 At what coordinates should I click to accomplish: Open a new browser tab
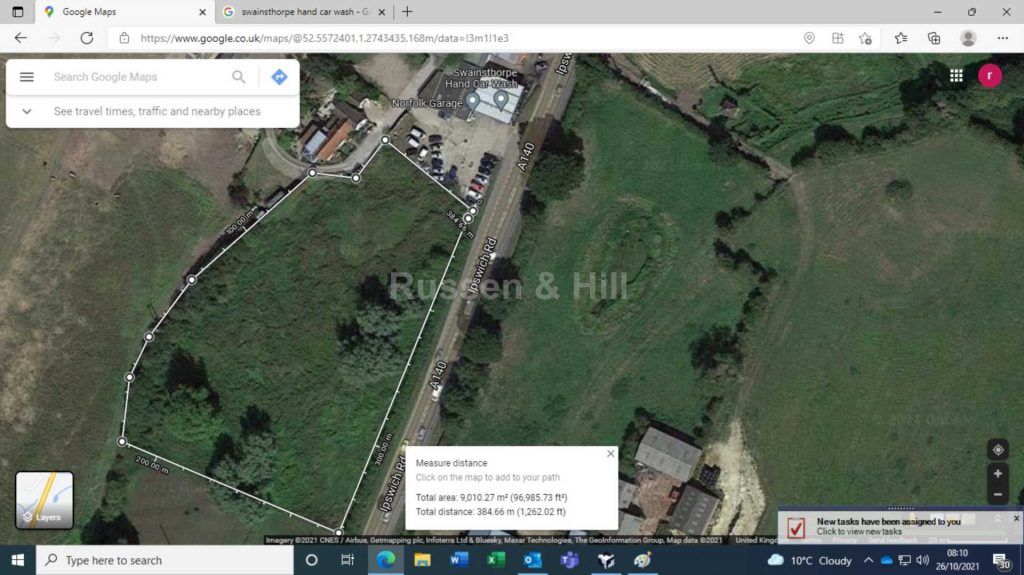tap(408, 12)
